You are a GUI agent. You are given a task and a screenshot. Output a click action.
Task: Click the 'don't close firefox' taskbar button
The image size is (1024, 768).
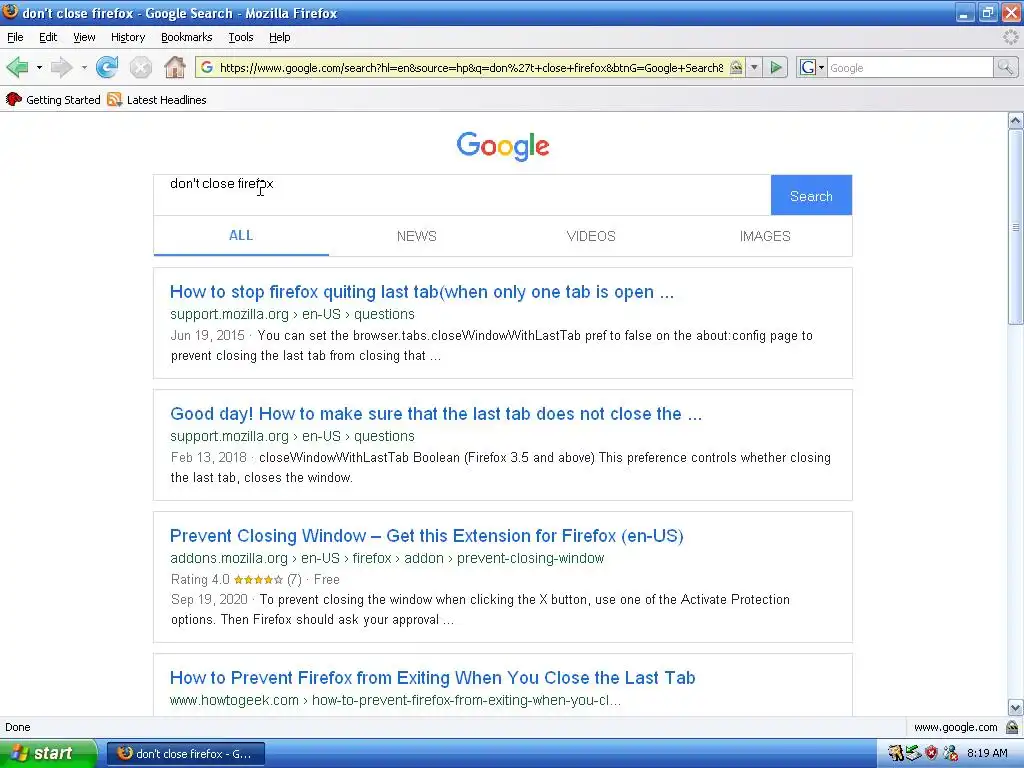(x=186, y=753)
